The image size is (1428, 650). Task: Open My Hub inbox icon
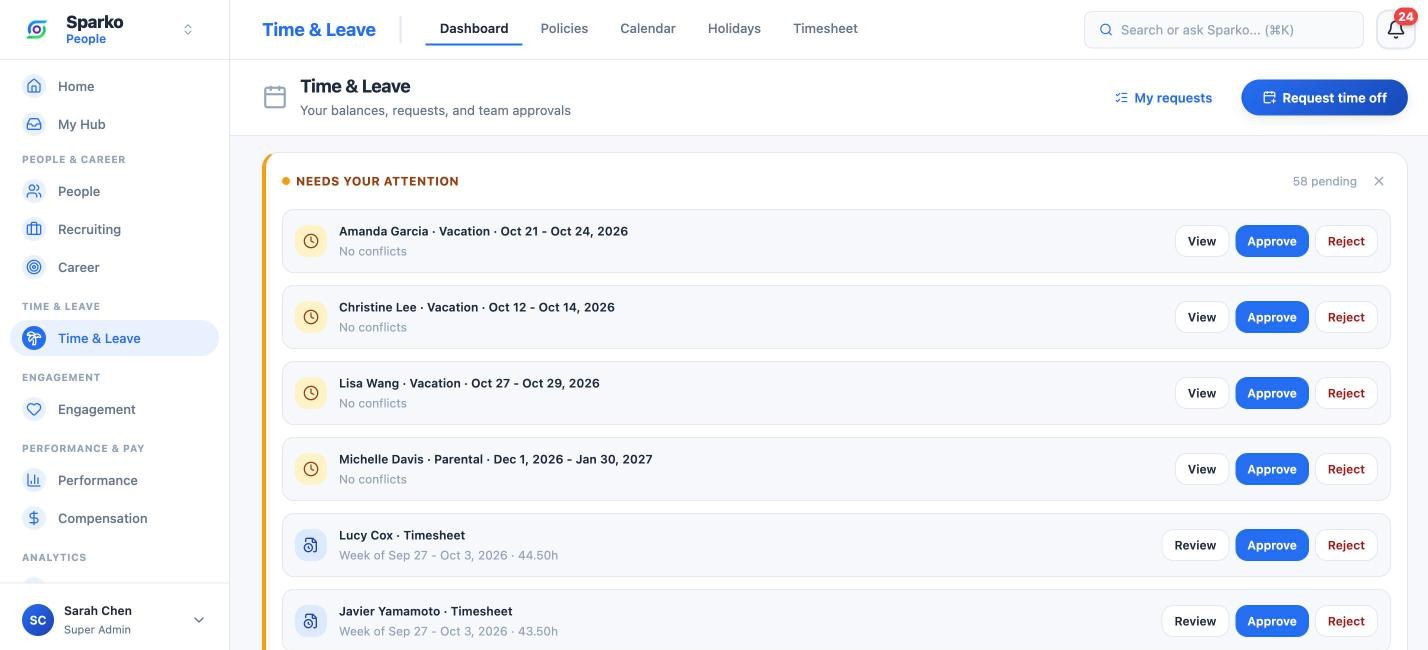click(34, 124)
